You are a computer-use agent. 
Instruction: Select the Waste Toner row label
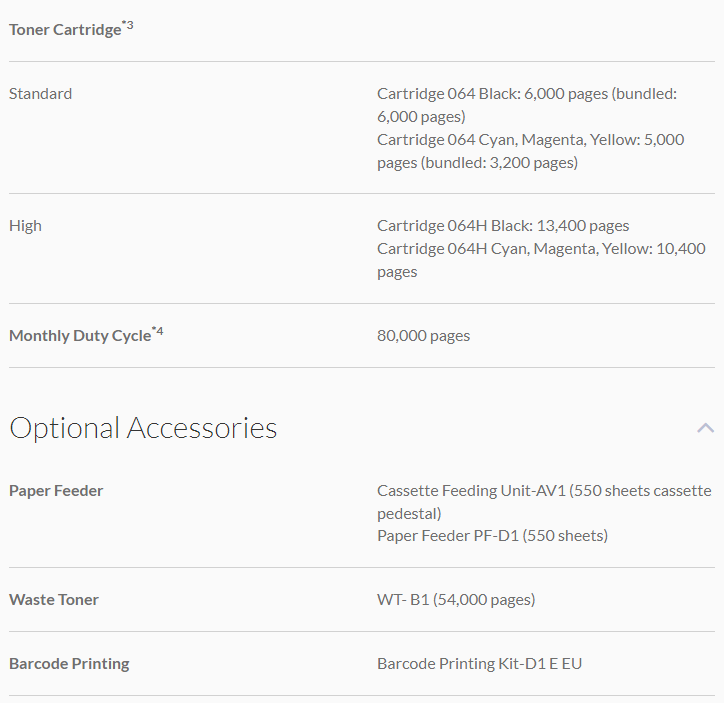click(54, 600)
